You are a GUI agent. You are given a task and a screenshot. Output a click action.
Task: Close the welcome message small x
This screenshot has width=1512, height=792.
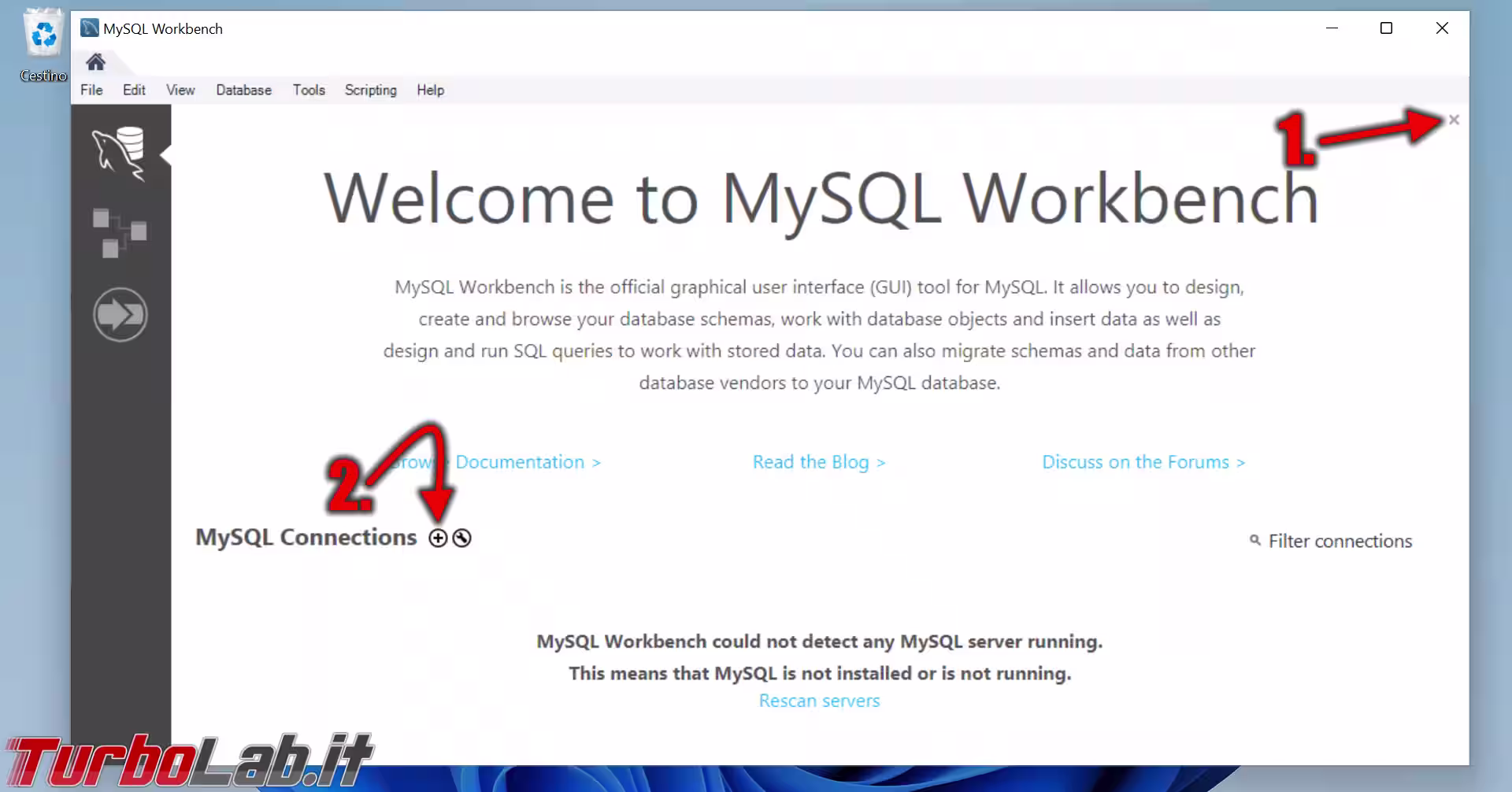(x=1454, y=120)
